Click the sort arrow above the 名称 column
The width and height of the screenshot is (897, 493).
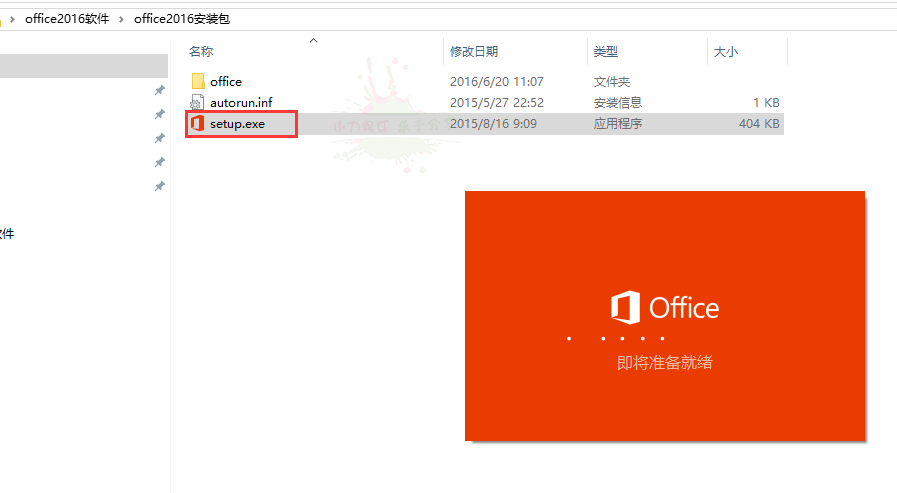[x=313, y=41]
